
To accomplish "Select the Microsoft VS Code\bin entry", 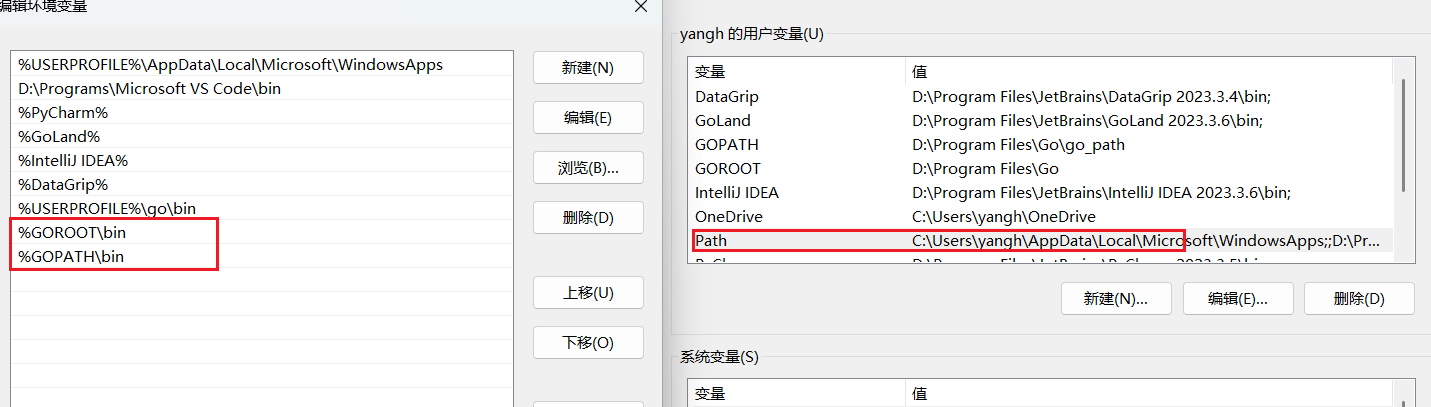I will 150,88.
